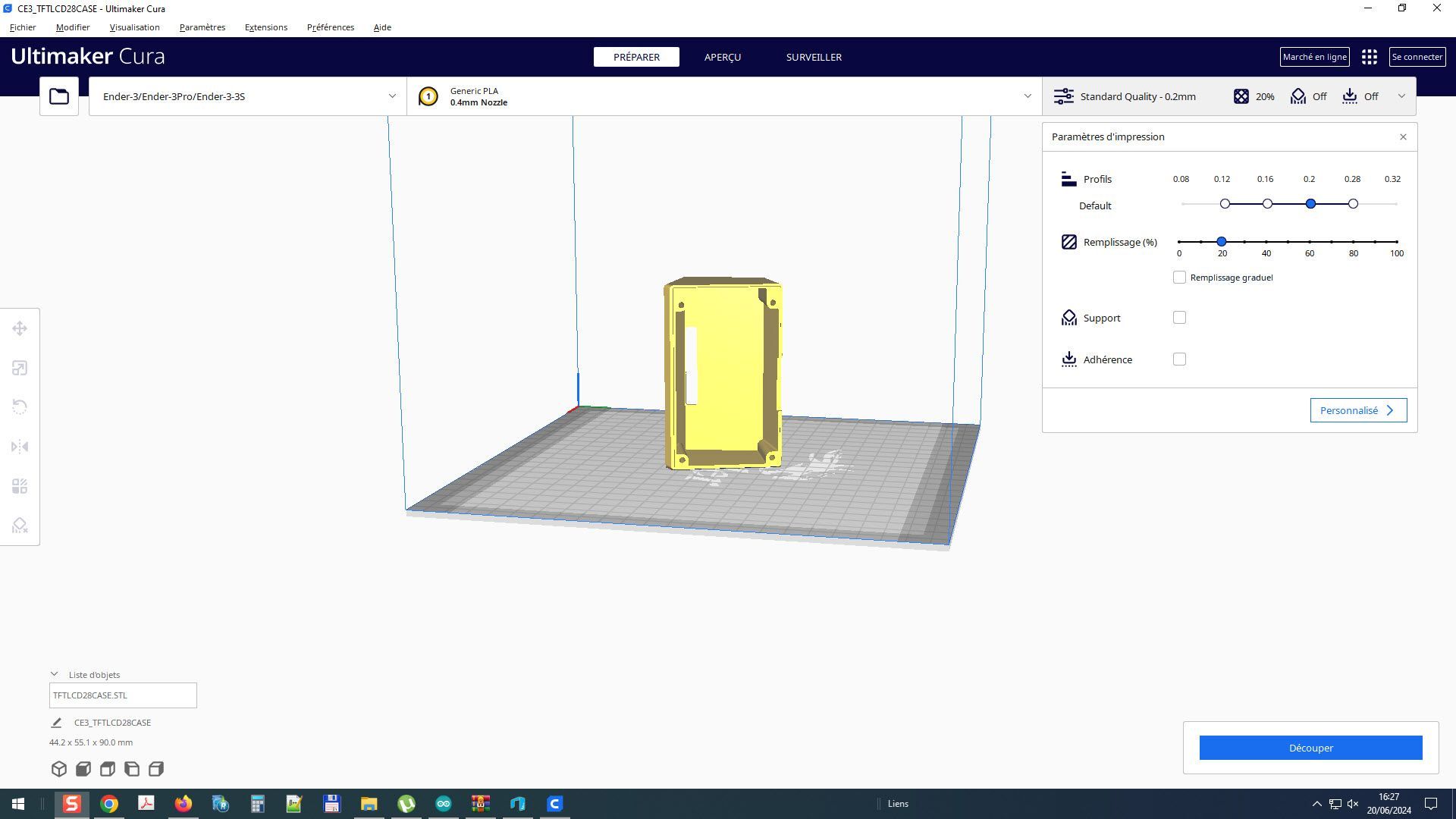
Task: Click the Personnalisé button
Action: point(1357,410)
